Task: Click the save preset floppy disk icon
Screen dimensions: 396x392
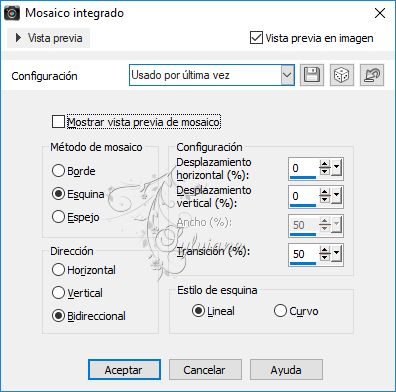Action: 312,75
